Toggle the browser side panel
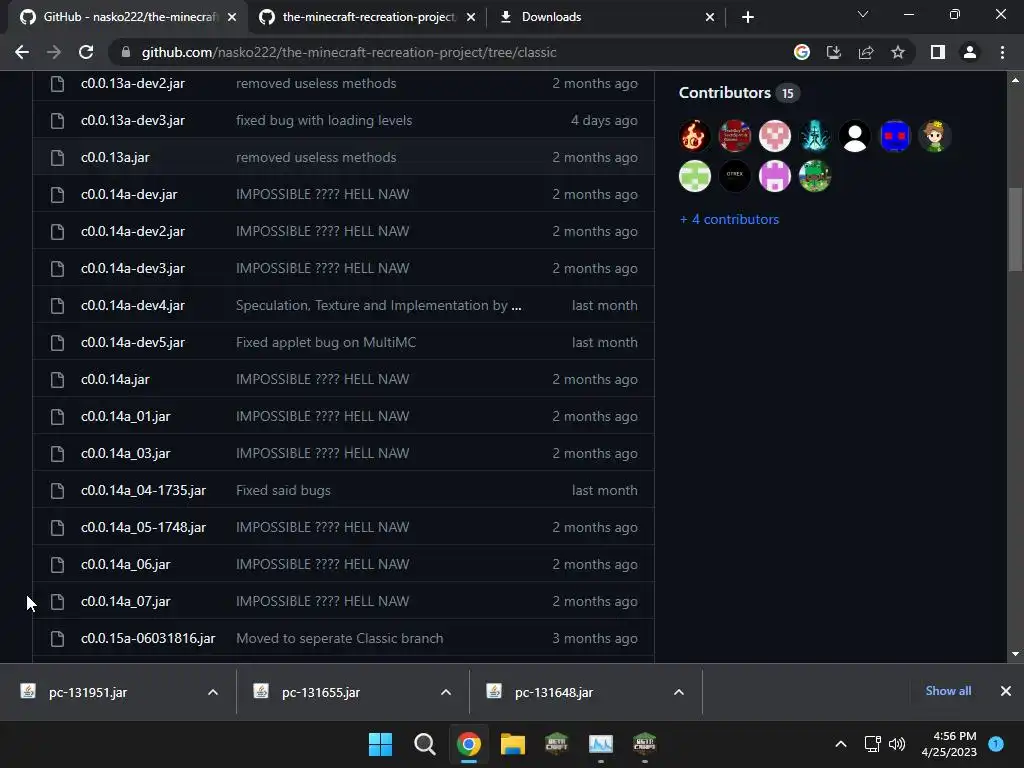 click(x=938, y=52)
